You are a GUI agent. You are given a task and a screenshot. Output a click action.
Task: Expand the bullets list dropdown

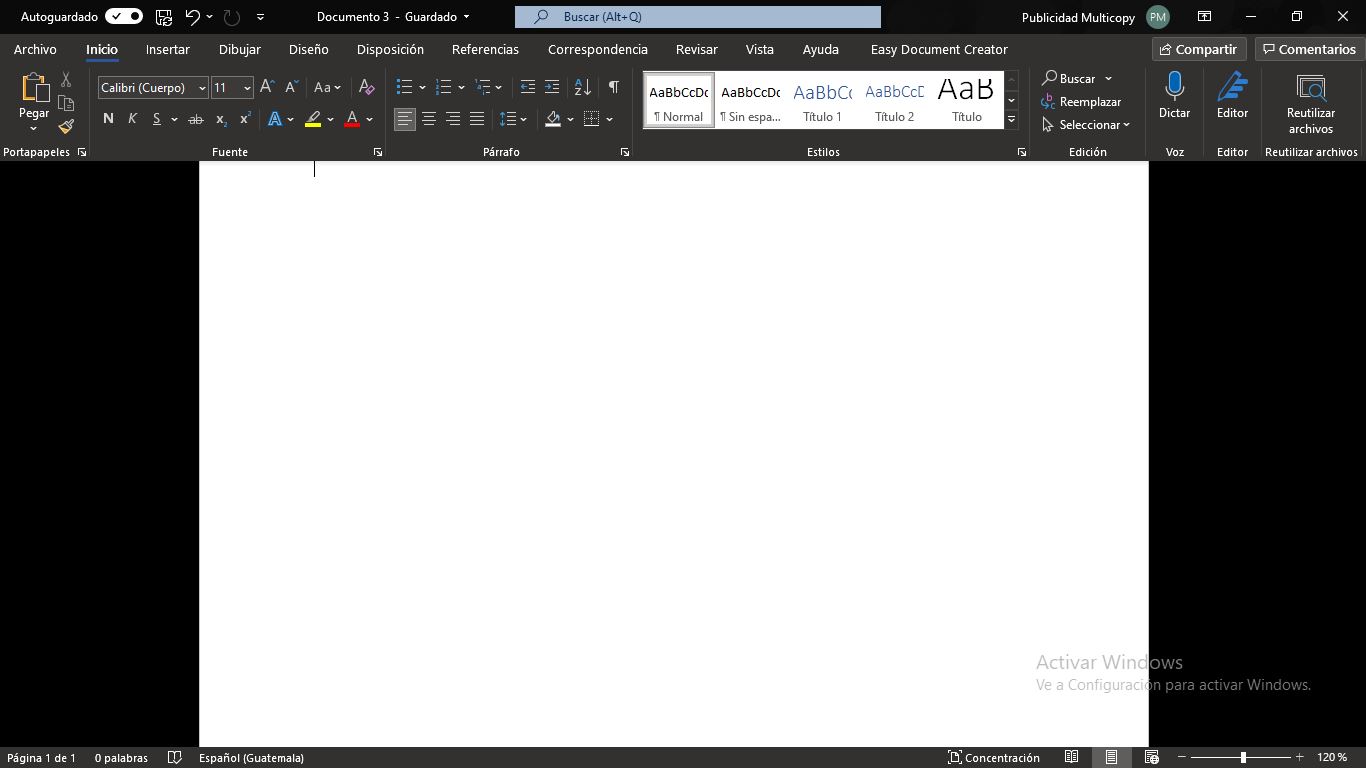coord(422,88)
